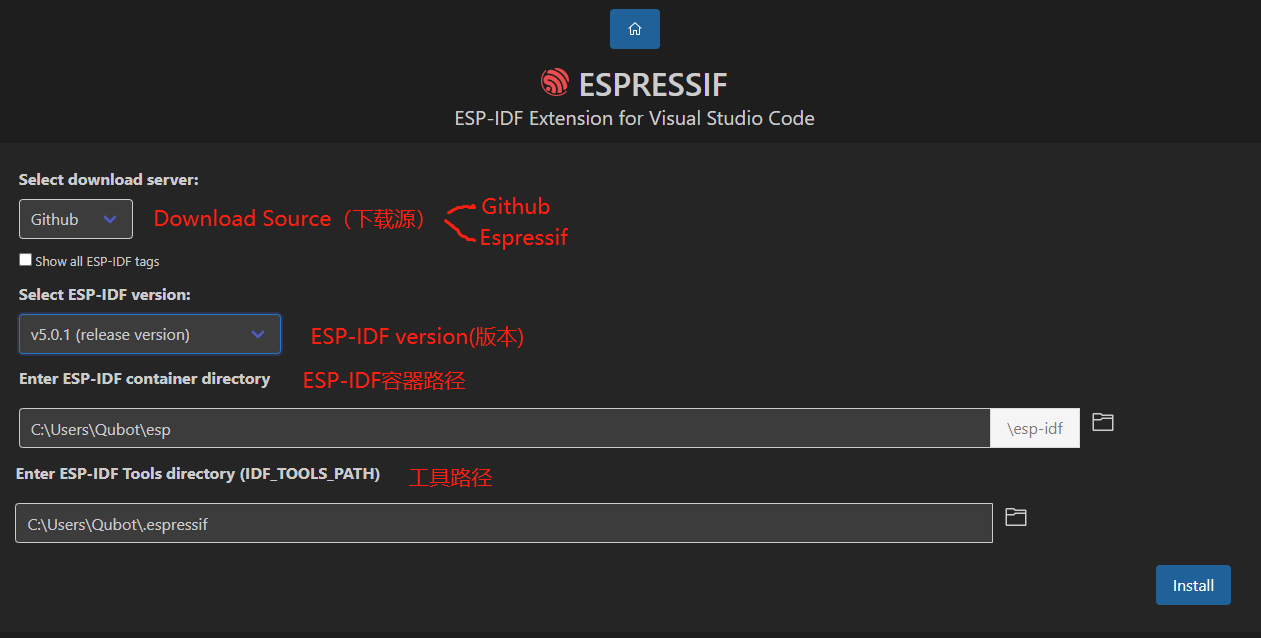This screenshot has width=1261, height=638.
Task: Click the "ESP-IDF Extension for Visual Studio Code" subtitle
Action: pos(634,118)
